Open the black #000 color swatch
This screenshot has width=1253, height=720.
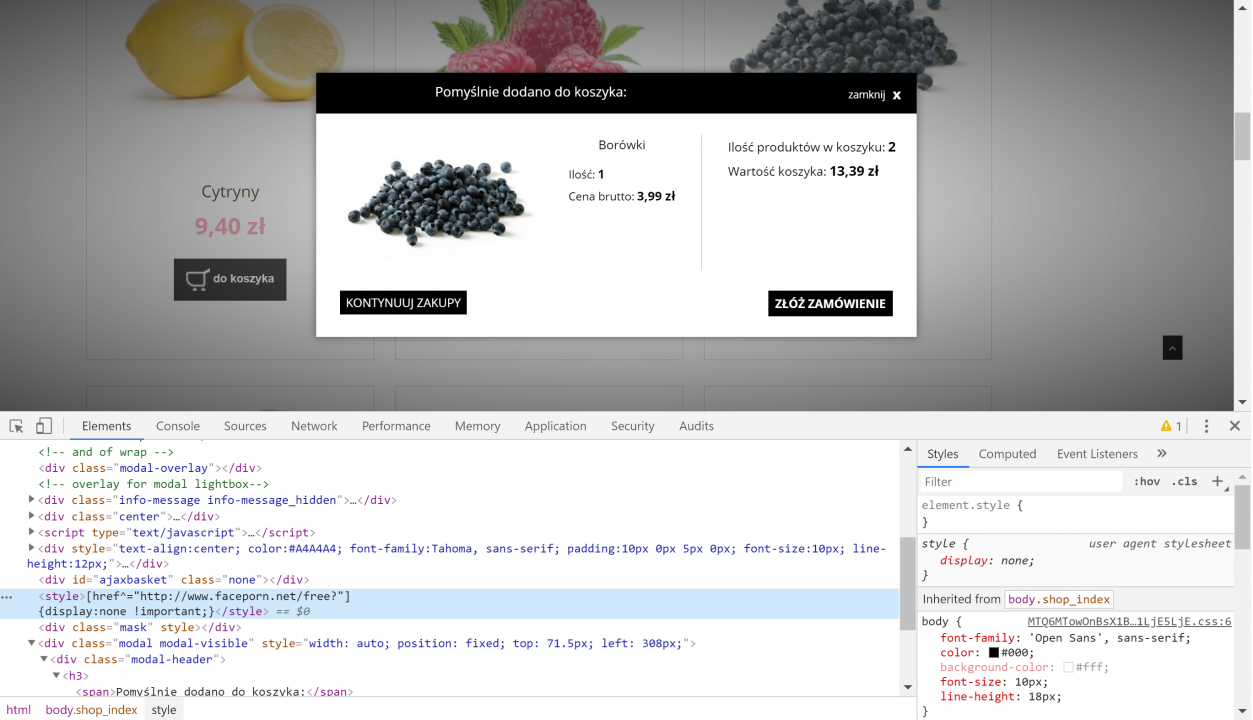pos(994,653)
